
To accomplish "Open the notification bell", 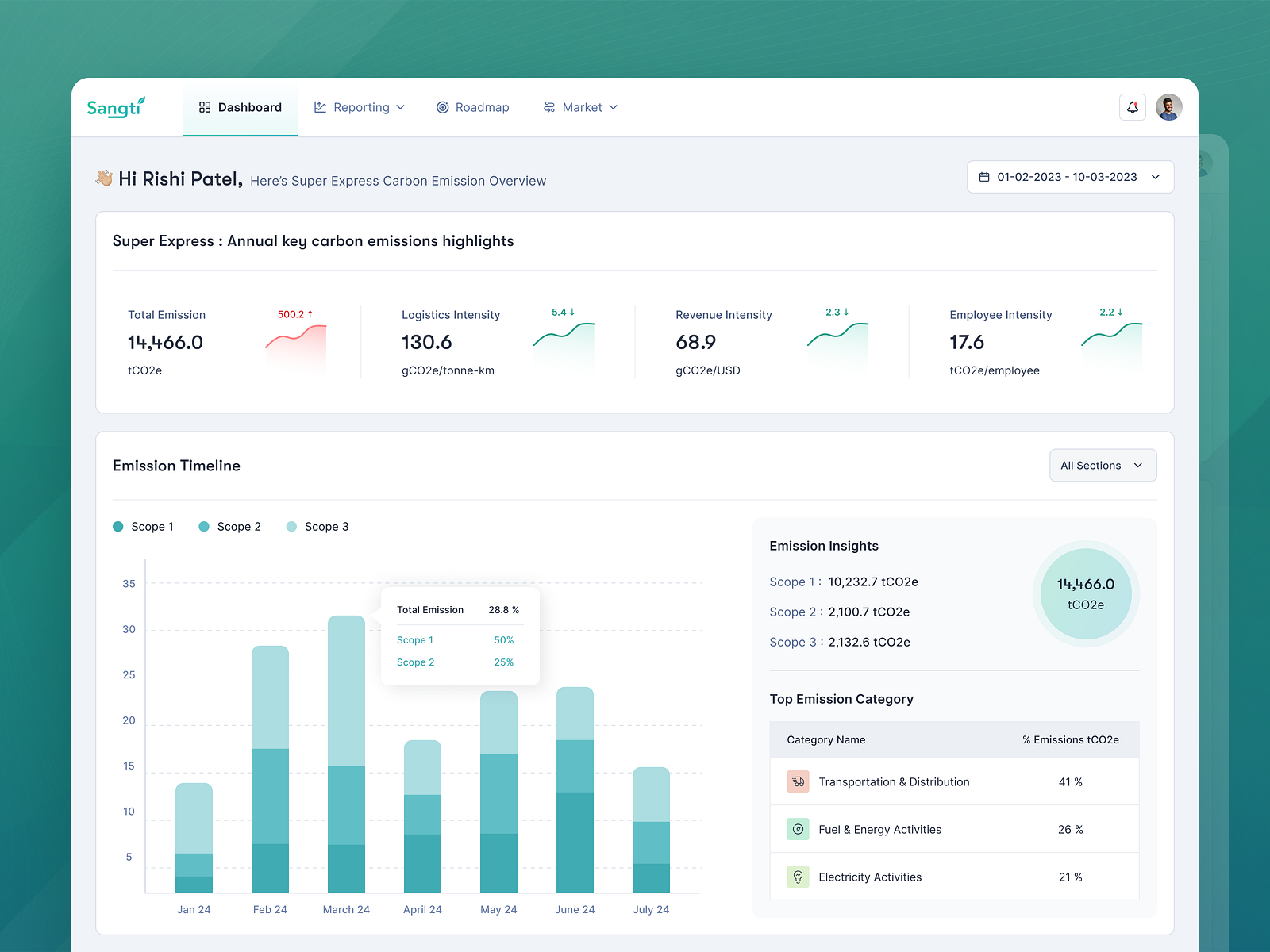I will tap(1133, 107).
